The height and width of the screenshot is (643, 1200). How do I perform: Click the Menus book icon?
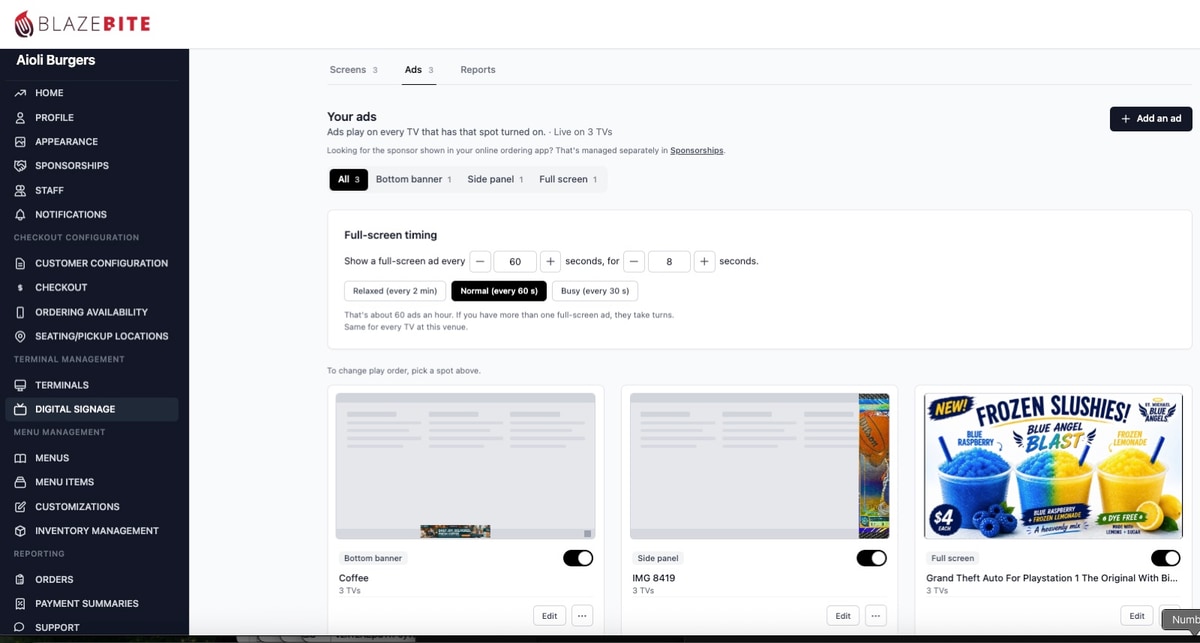point(20,458)
